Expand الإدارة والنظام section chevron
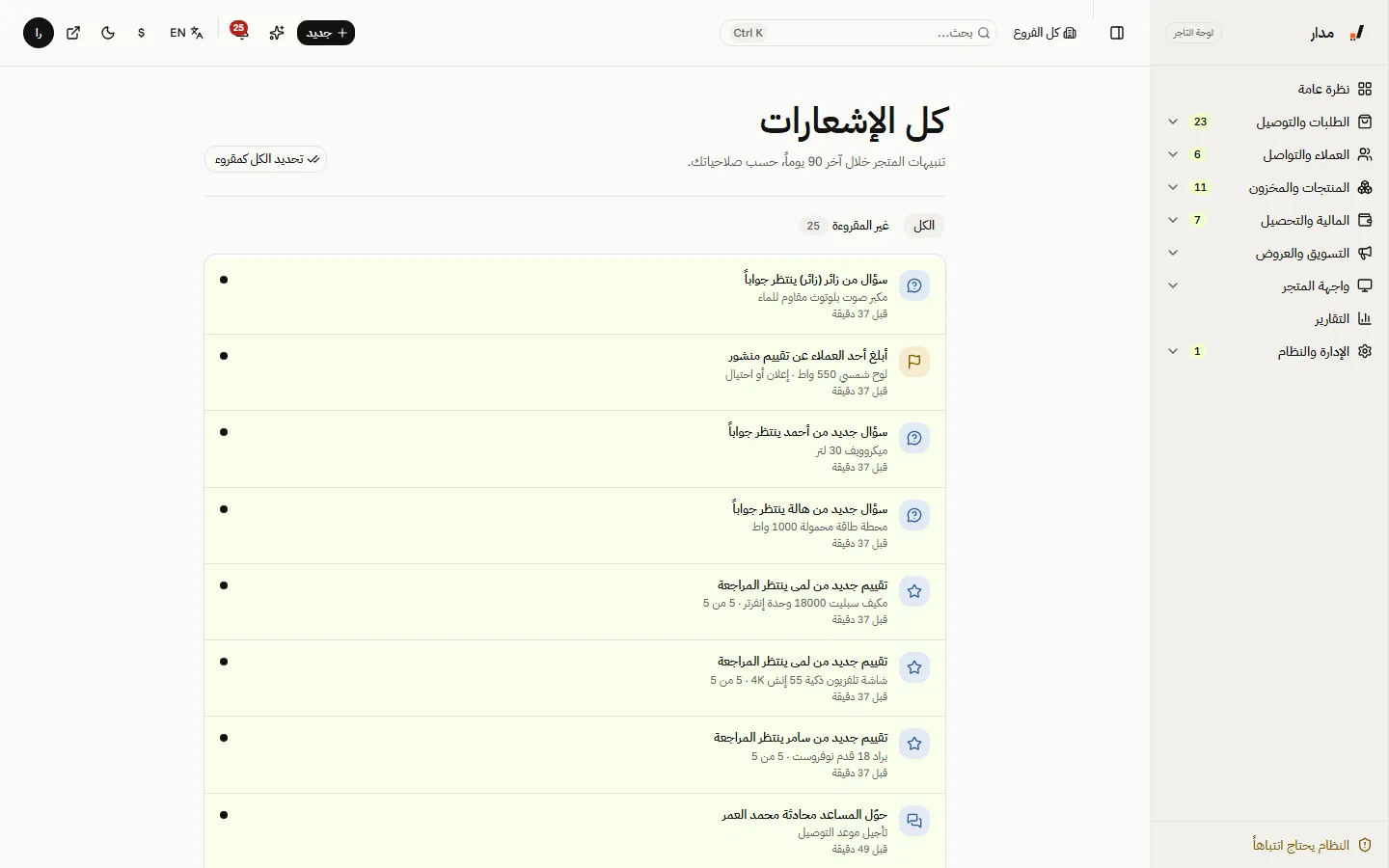1389x868 pixels. [x=1173, y=351]
